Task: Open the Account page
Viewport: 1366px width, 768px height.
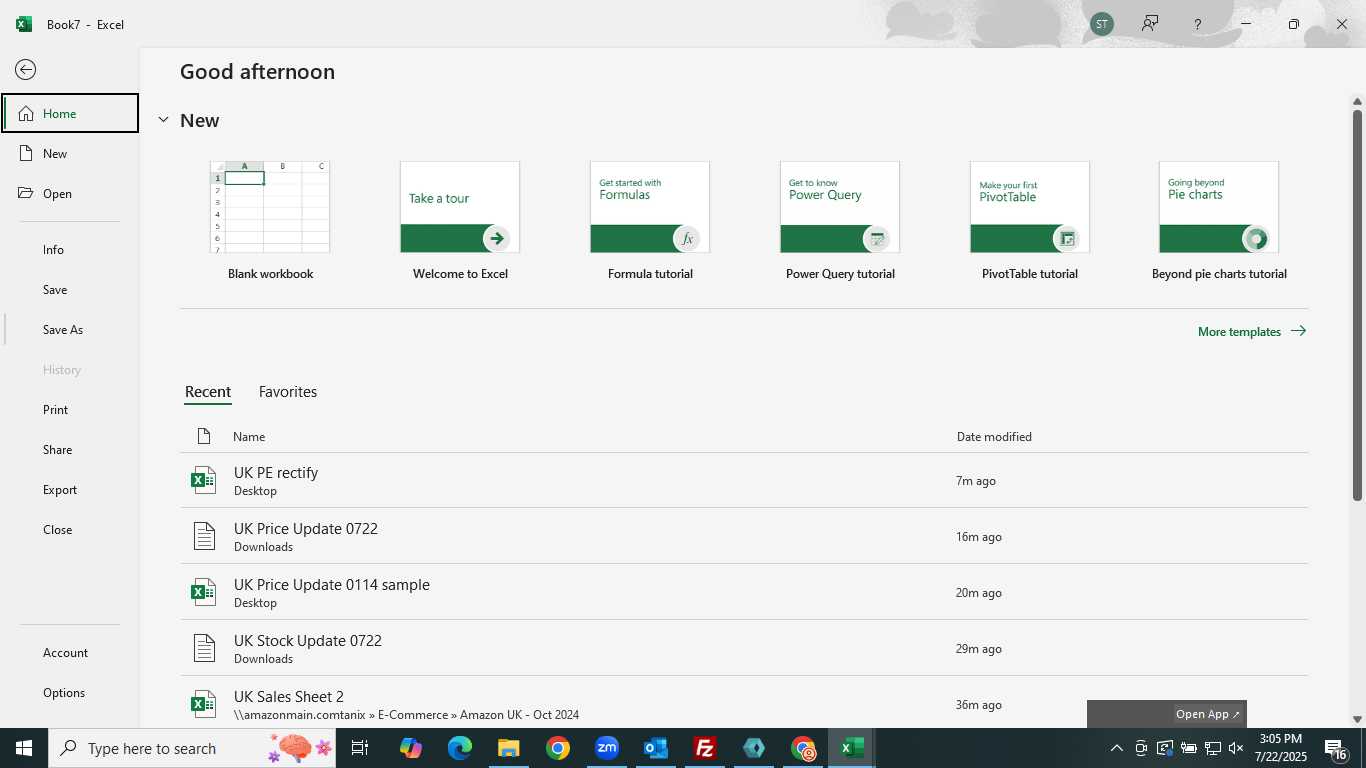Action: [70, 652]
